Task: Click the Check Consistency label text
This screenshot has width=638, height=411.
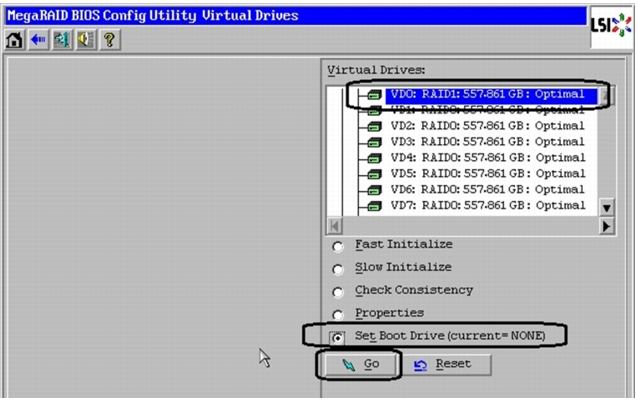Action: [x=414, y=290]
